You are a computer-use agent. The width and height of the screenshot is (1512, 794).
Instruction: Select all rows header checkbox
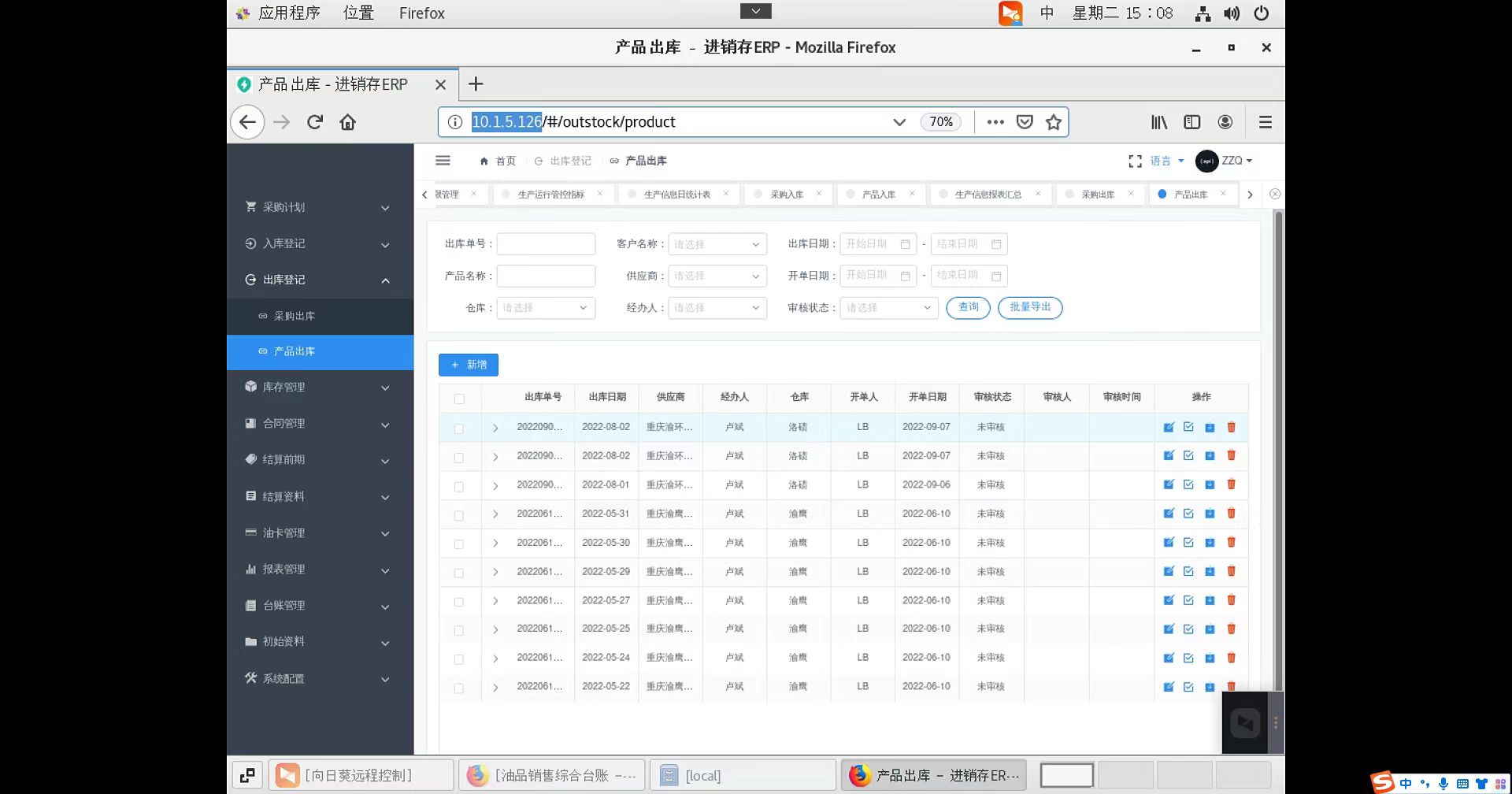459,399
